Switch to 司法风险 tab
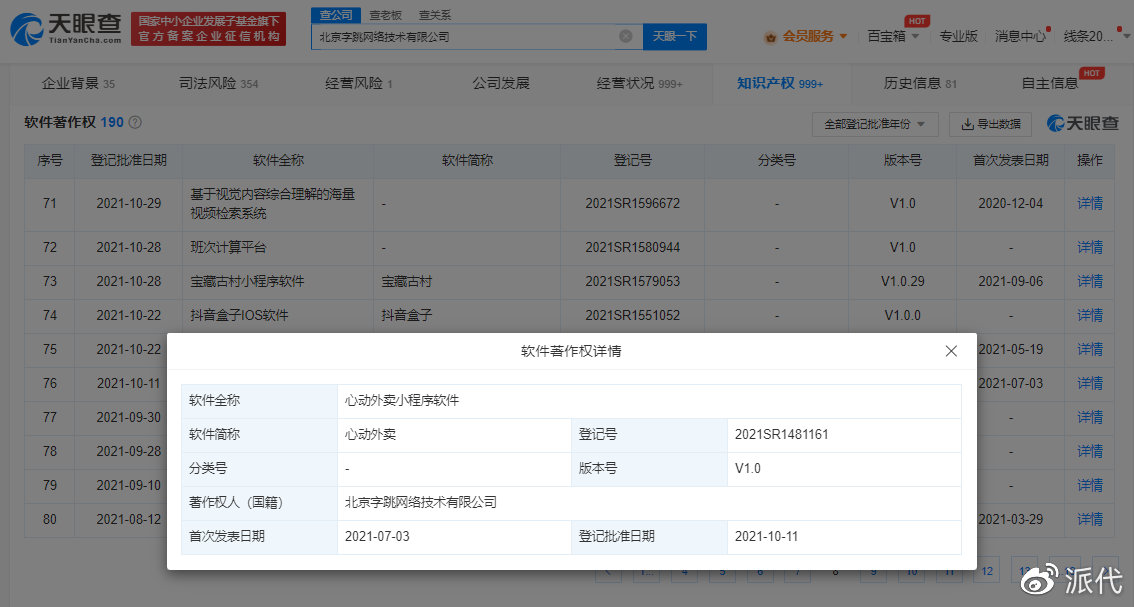The height and width of the screenshot is (607, 1134). click(x=218, y=83)
